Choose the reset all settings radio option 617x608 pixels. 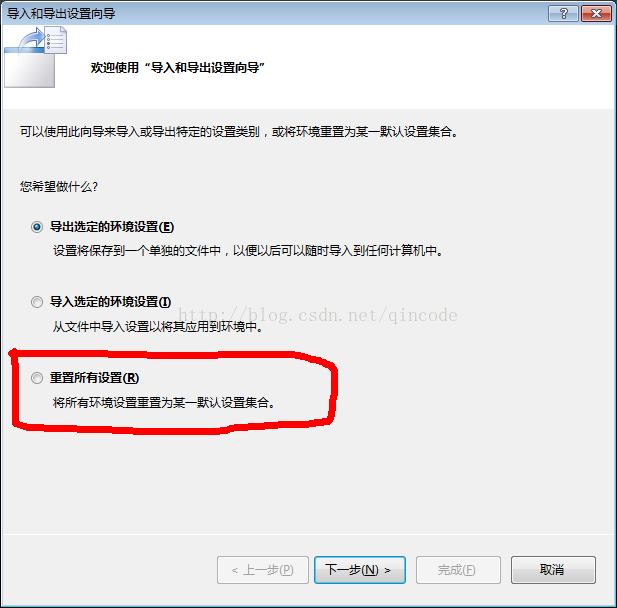coord(37,378)
